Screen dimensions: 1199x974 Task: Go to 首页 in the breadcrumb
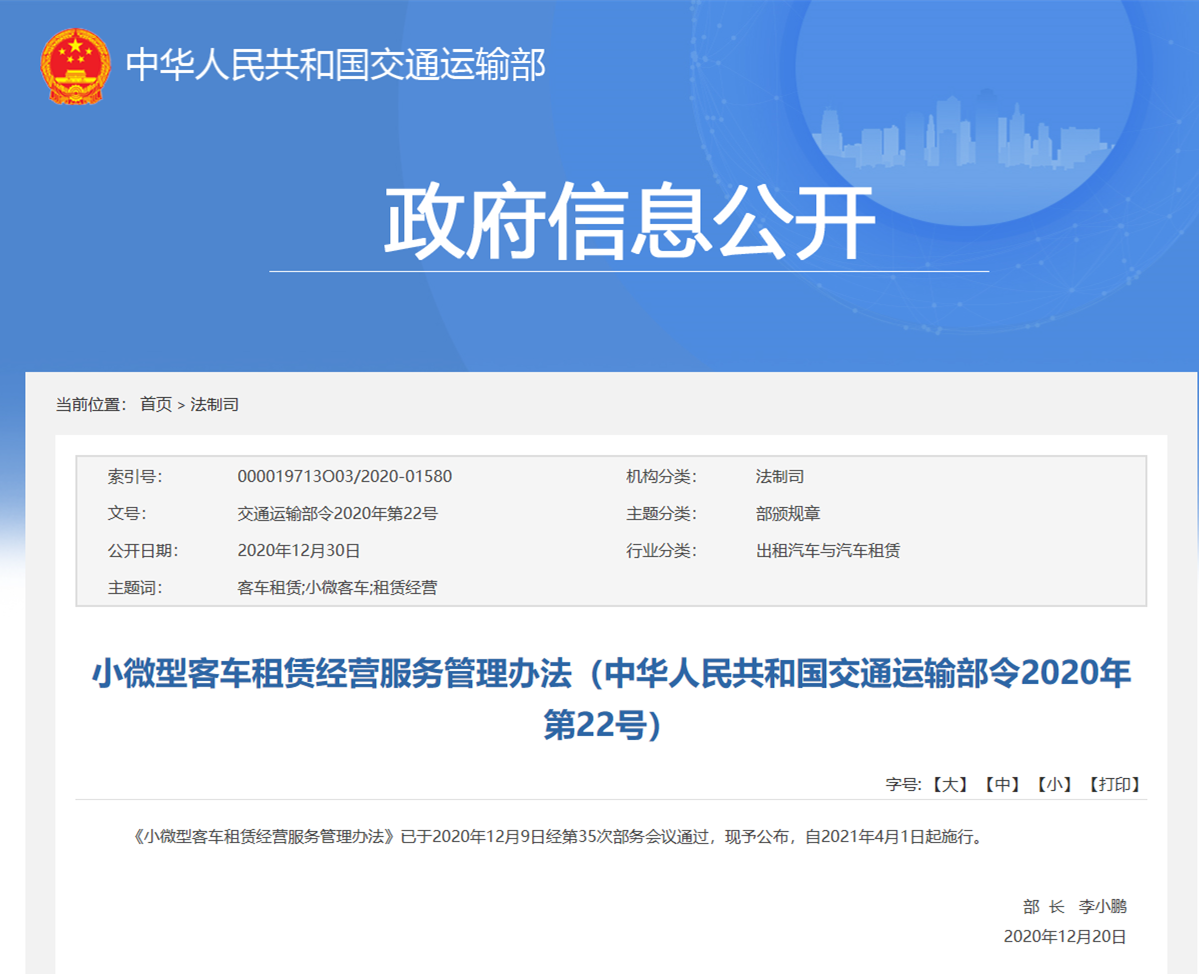tap(155, 405)
